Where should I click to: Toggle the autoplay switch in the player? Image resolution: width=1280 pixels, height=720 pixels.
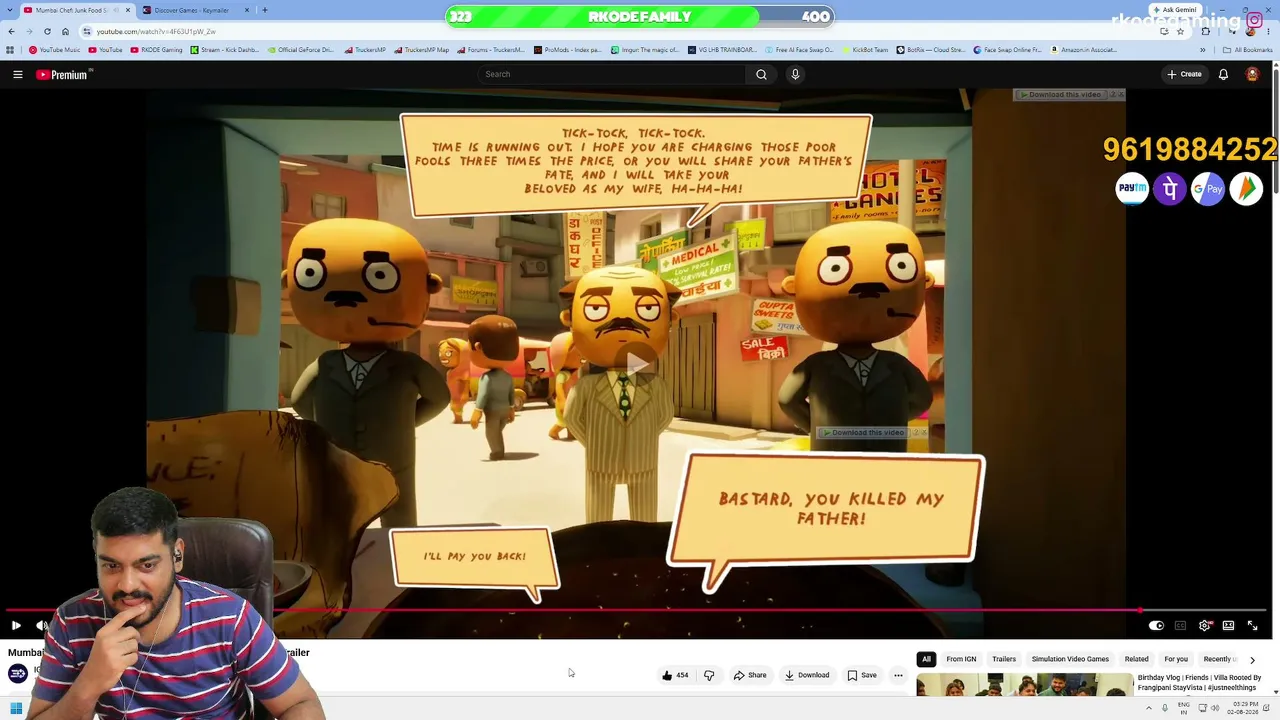1156,625
